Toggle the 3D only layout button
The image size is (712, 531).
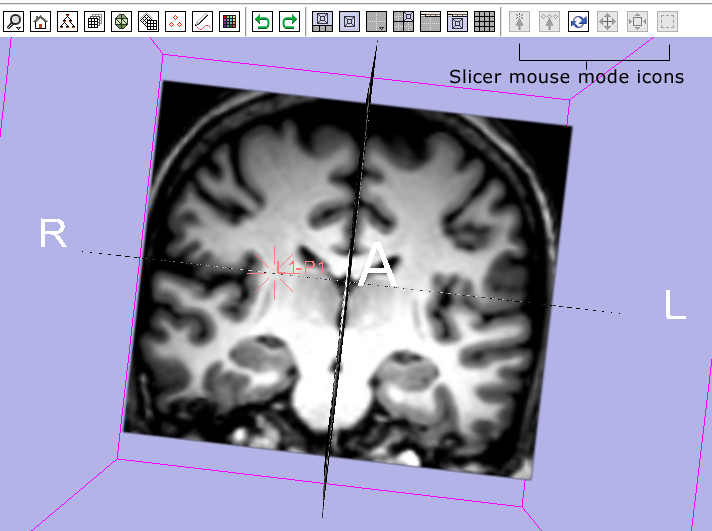pos(350,20)
